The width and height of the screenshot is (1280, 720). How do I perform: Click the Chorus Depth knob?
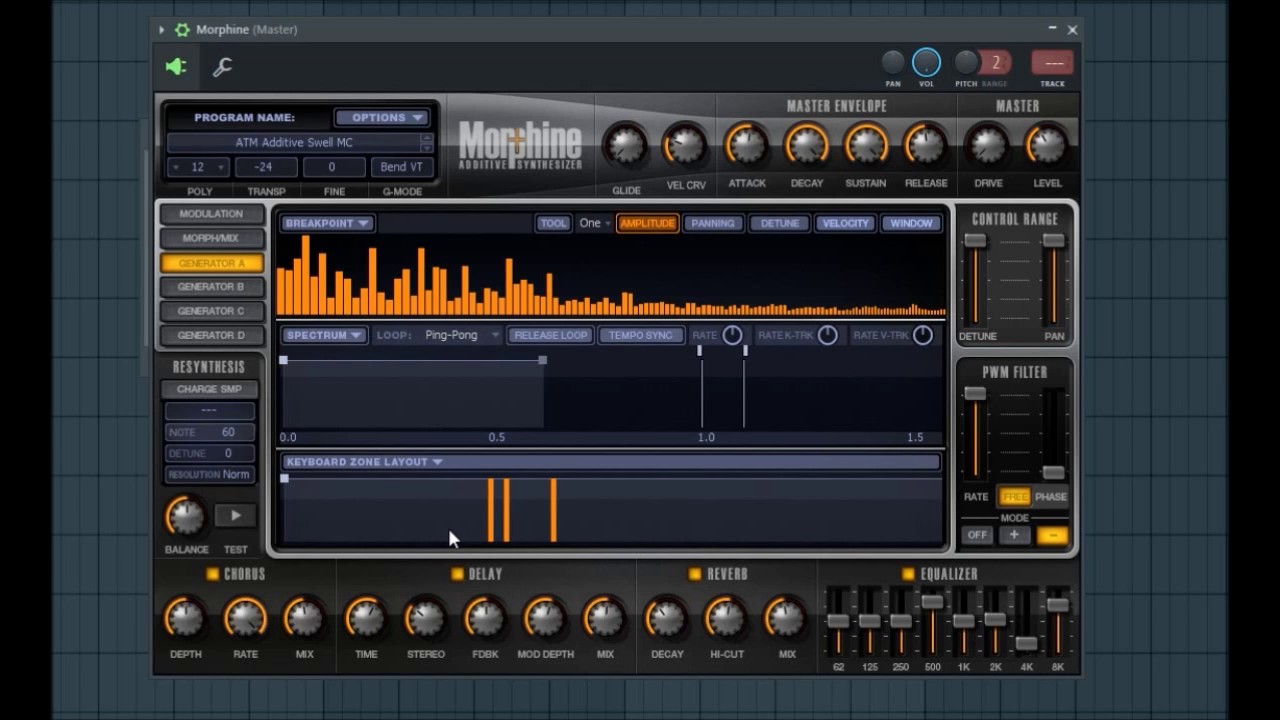click(185, 618)
